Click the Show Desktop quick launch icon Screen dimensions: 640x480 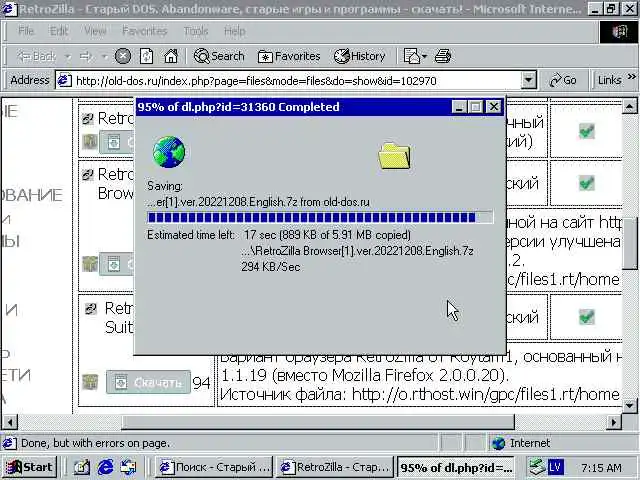[82, 467]
